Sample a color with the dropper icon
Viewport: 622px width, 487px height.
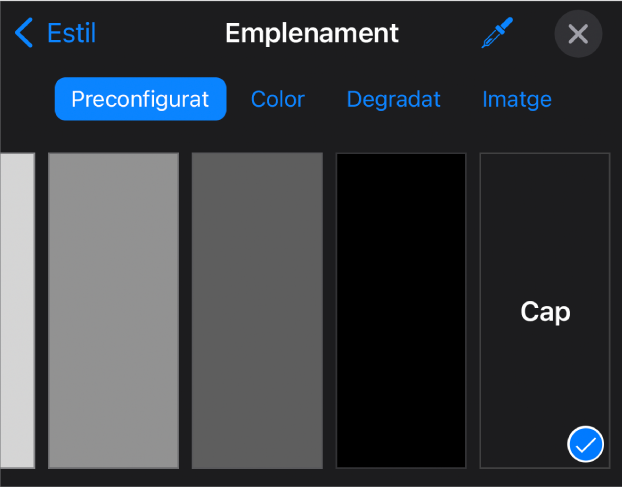coord(497,33)
